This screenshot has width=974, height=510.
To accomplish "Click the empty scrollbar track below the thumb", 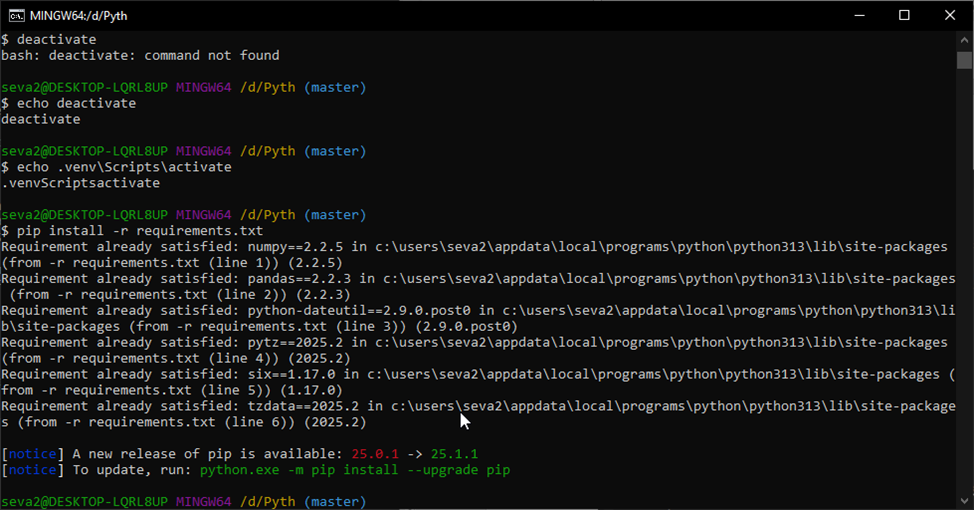I will [965, 300].
